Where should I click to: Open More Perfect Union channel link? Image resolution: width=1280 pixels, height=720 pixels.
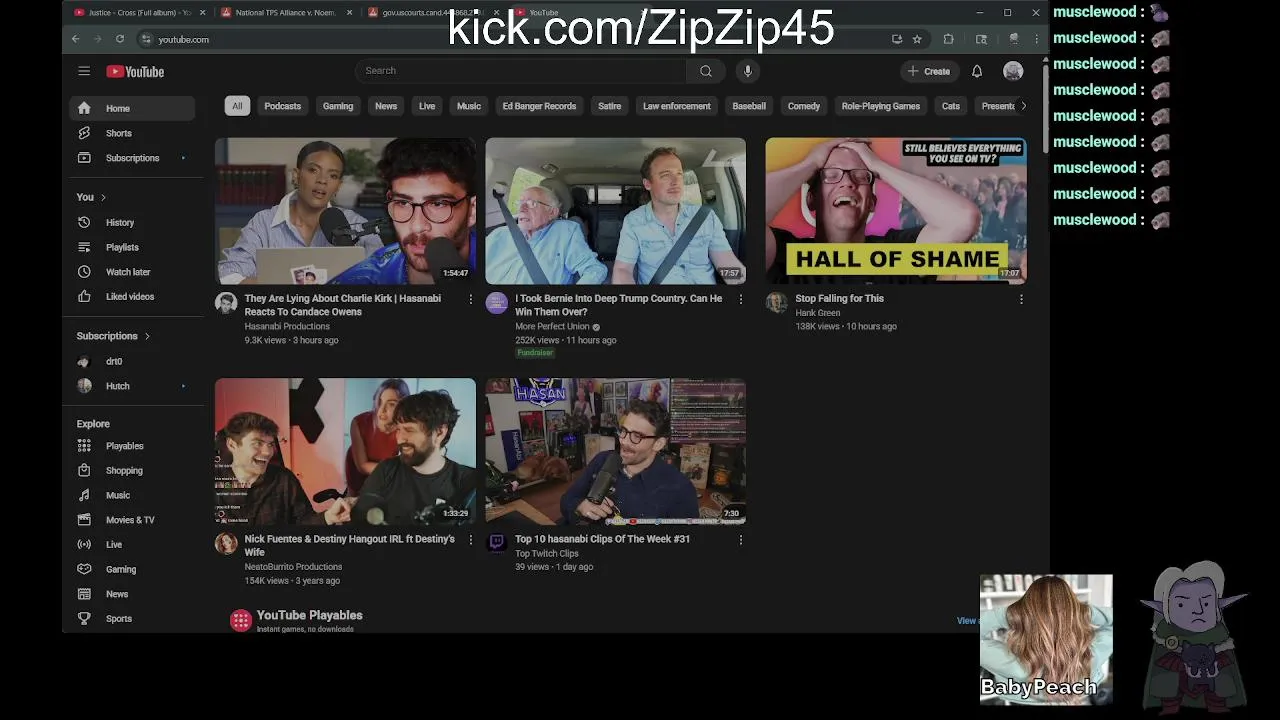point(552,326)
